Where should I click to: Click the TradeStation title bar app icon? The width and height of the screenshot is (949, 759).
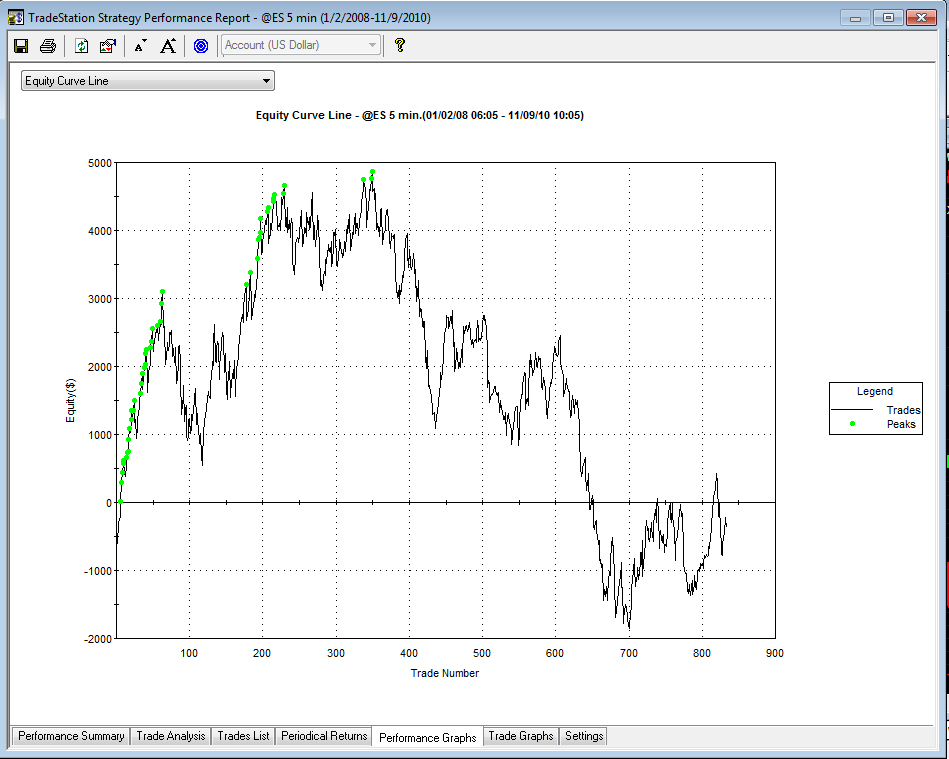pos(16,18)
